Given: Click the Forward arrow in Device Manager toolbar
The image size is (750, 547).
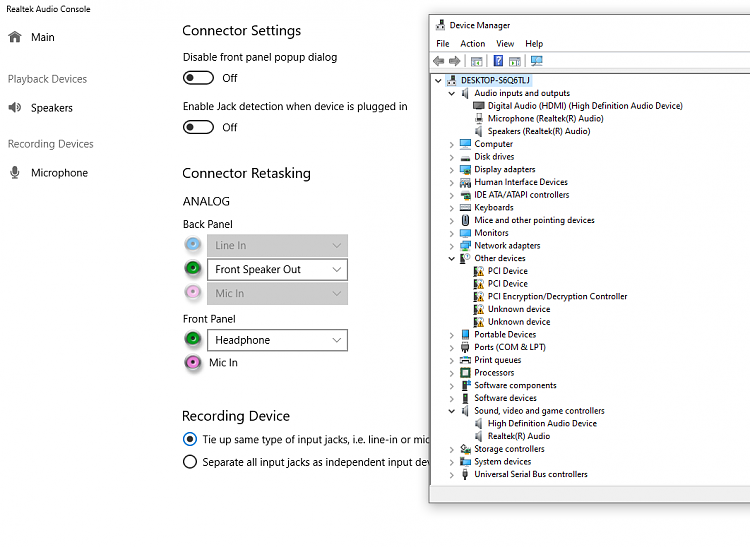Looking at the screenshot, I should pyautogui.click(x=455, y=61).
